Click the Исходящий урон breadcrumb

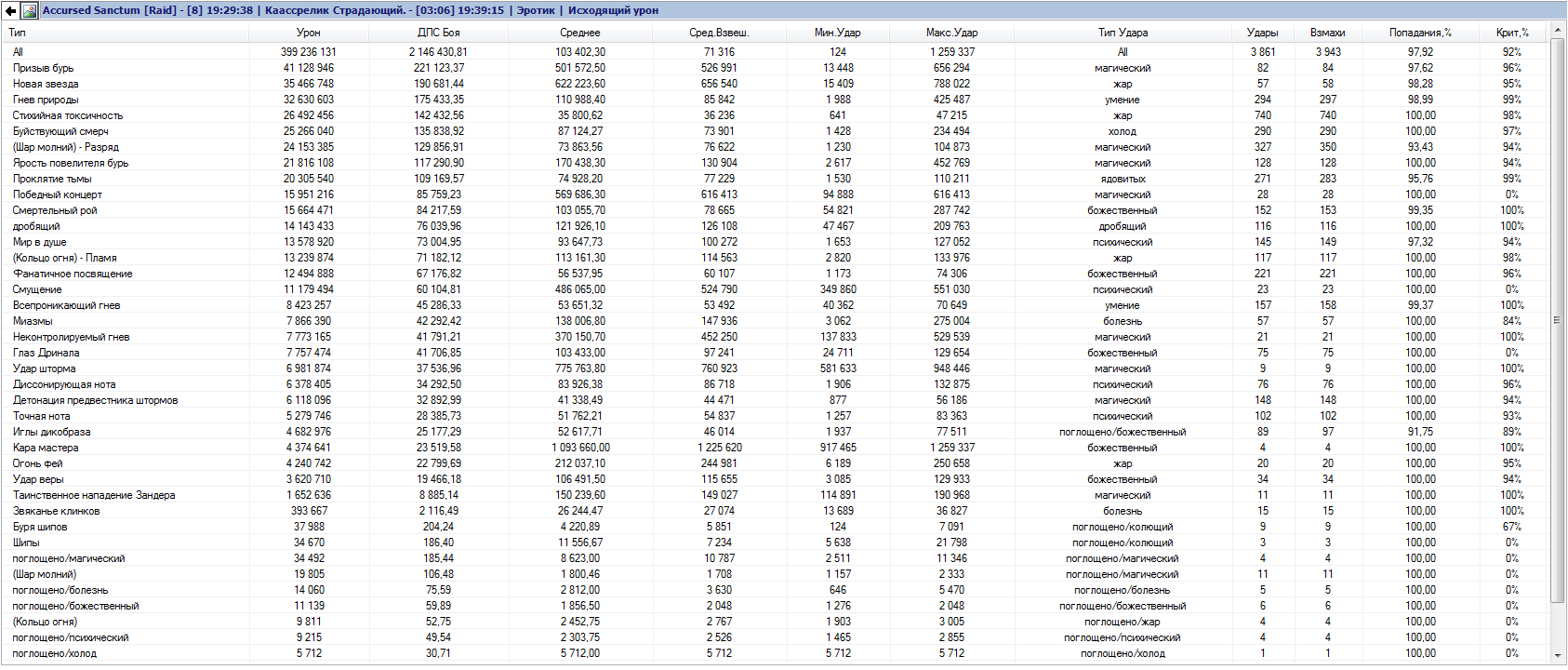pos(613,10)
